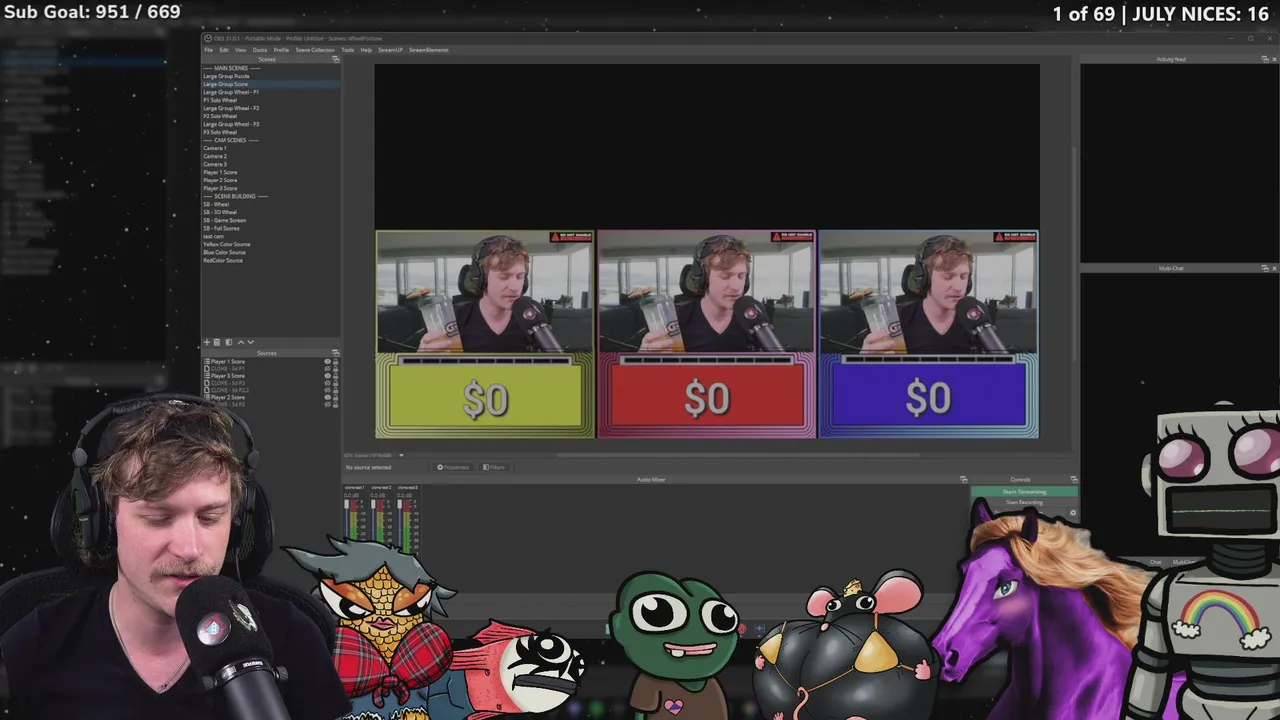This screenshot has height=720, width=1280.
Task: Show the CLONE - 3d P2.2 source
Action: click(328, 390)
